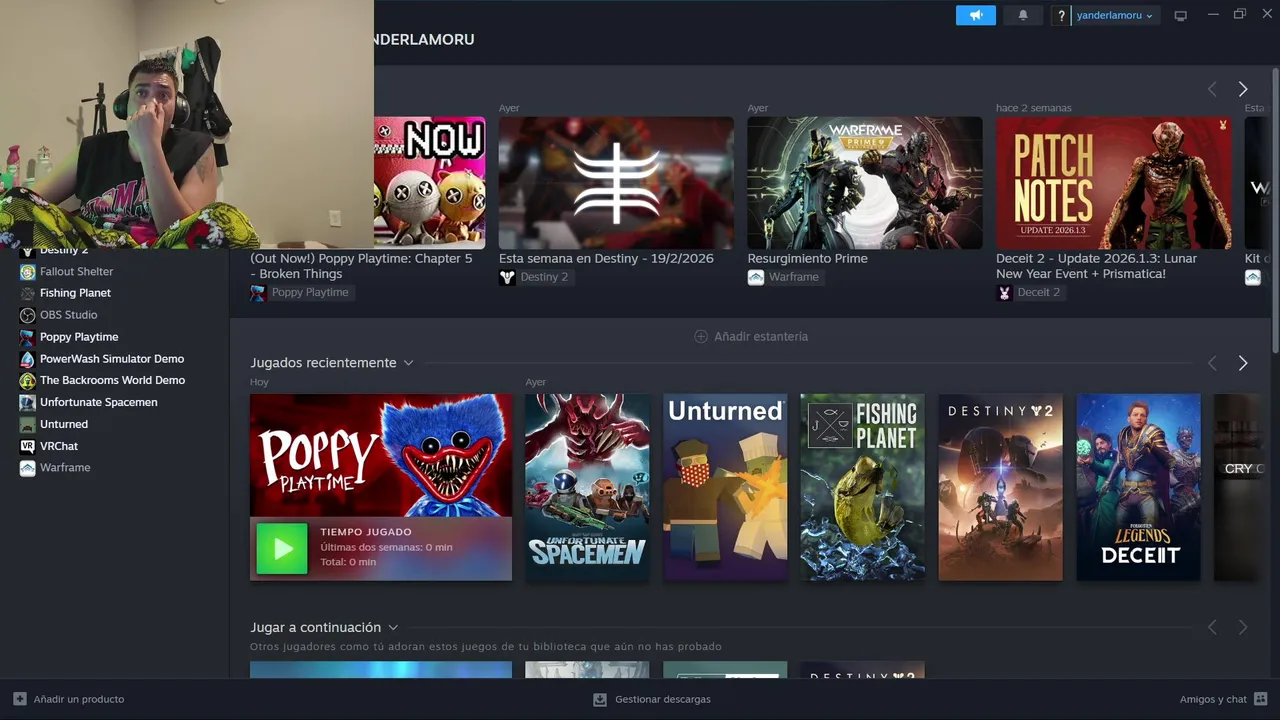Image resolution: width=1280 pixels, height=720 pixels.
Task: Click the Warframe tag under news
Action: click(x=784, y=277)
